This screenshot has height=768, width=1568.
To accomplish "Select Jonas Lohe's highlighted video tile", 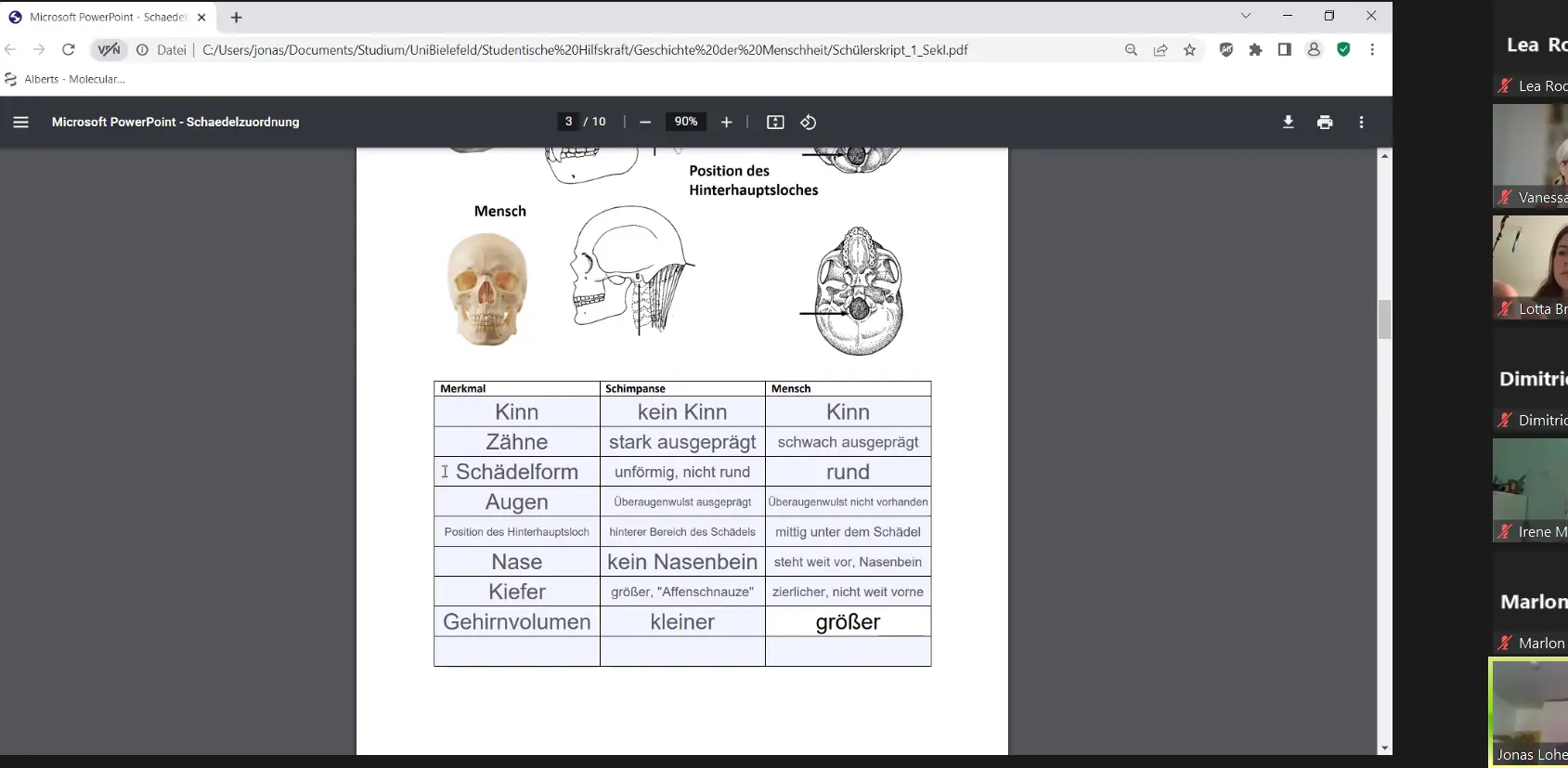I will click(1529, 712).
